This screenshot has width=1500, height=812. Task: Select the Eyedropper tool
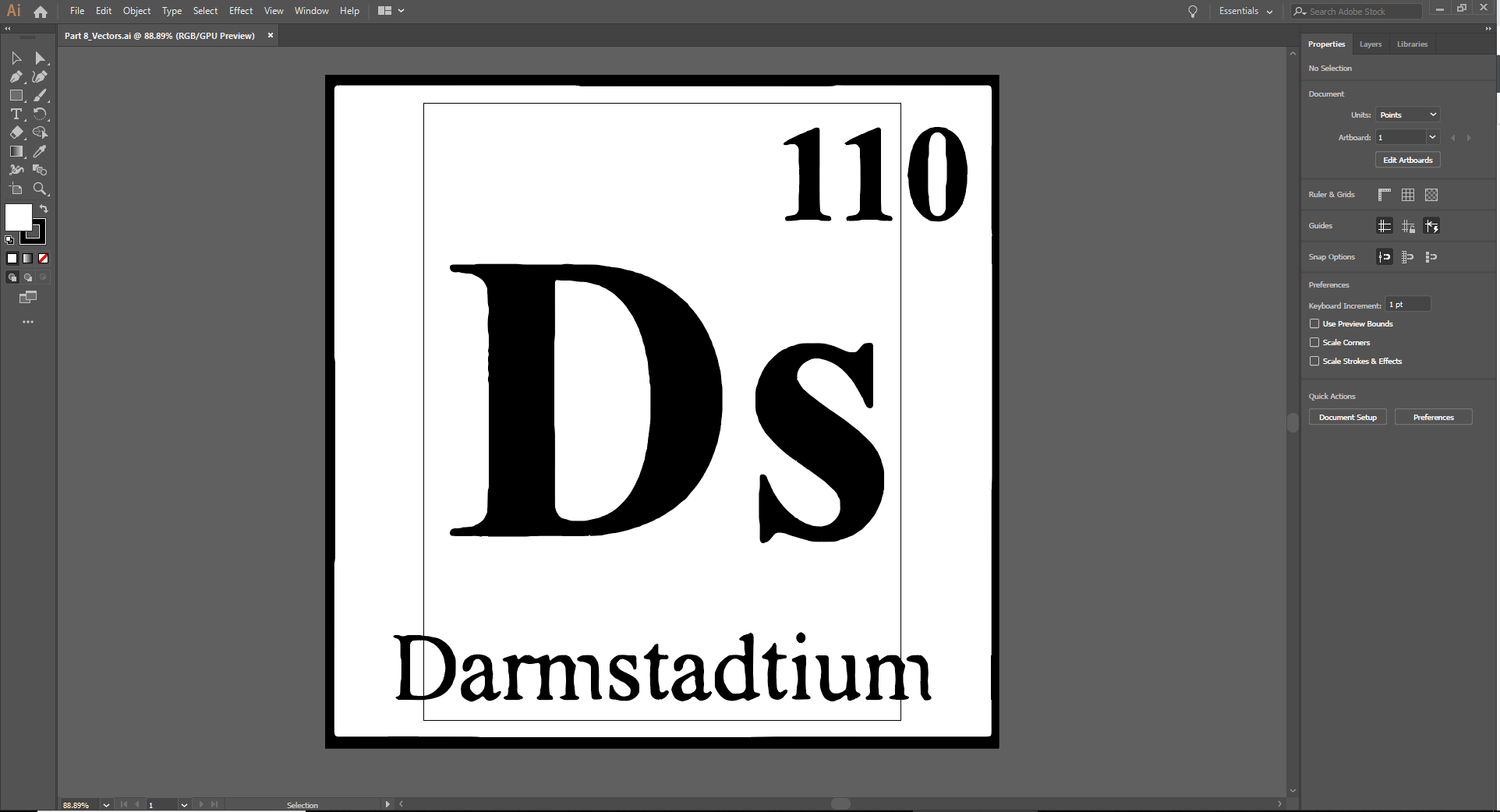point(41,152)
